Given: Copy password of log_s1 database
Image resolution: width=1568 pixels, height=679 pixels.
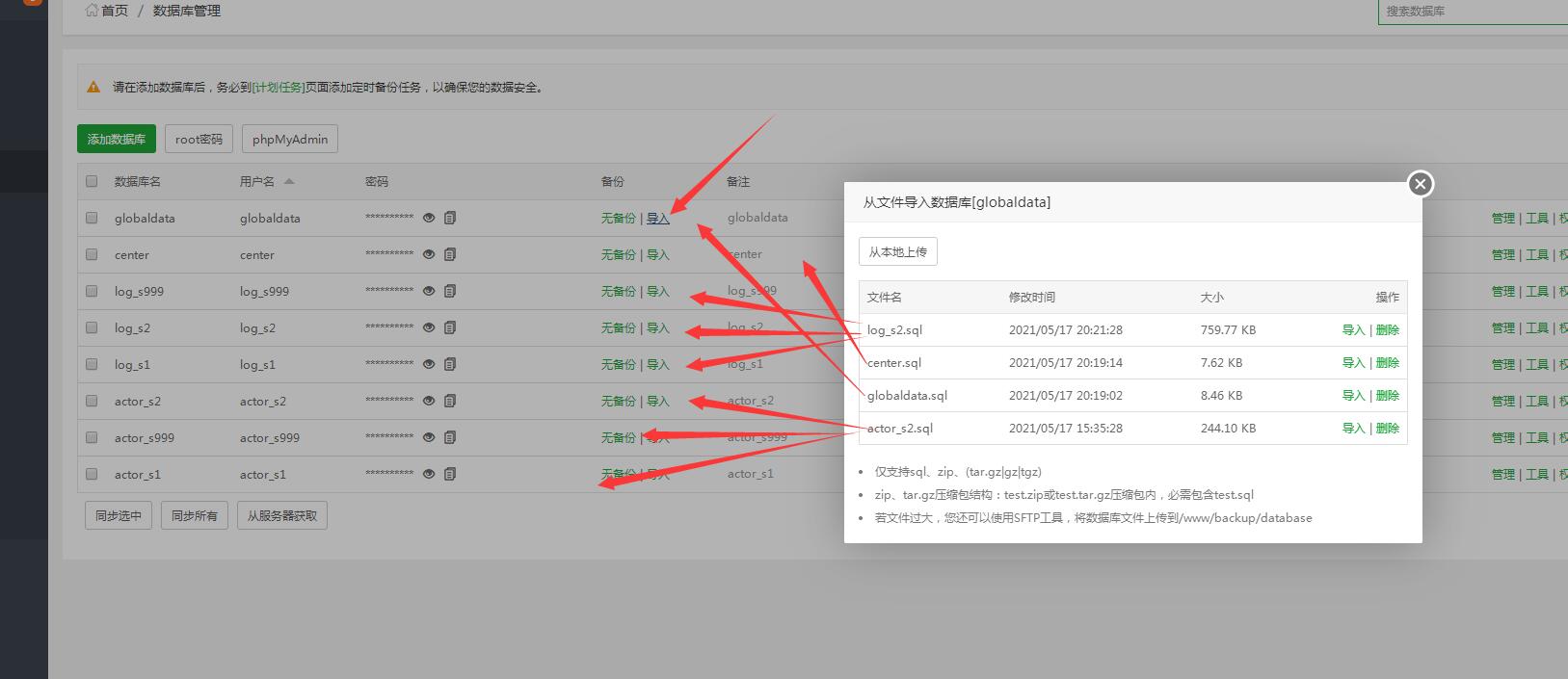Looking at the screenshot, I should pos(450,365).
